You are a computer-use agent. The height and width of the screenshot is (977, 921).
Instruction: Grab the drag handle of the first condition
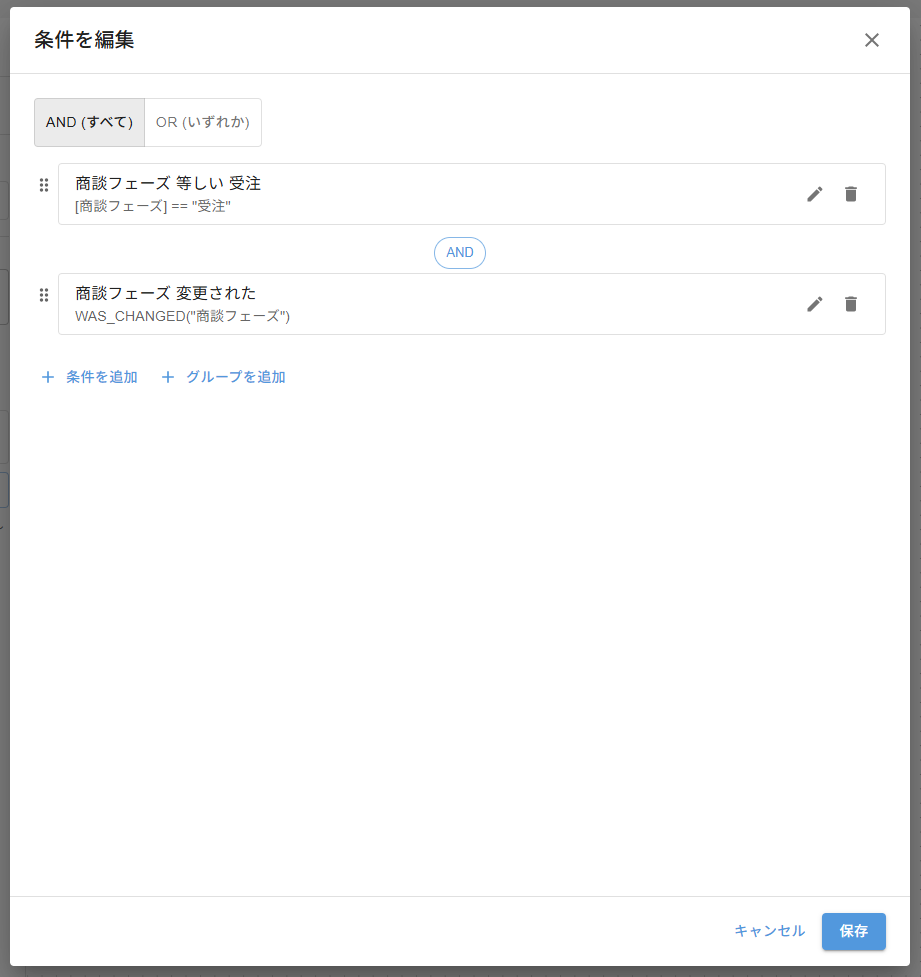coord(44,184)
